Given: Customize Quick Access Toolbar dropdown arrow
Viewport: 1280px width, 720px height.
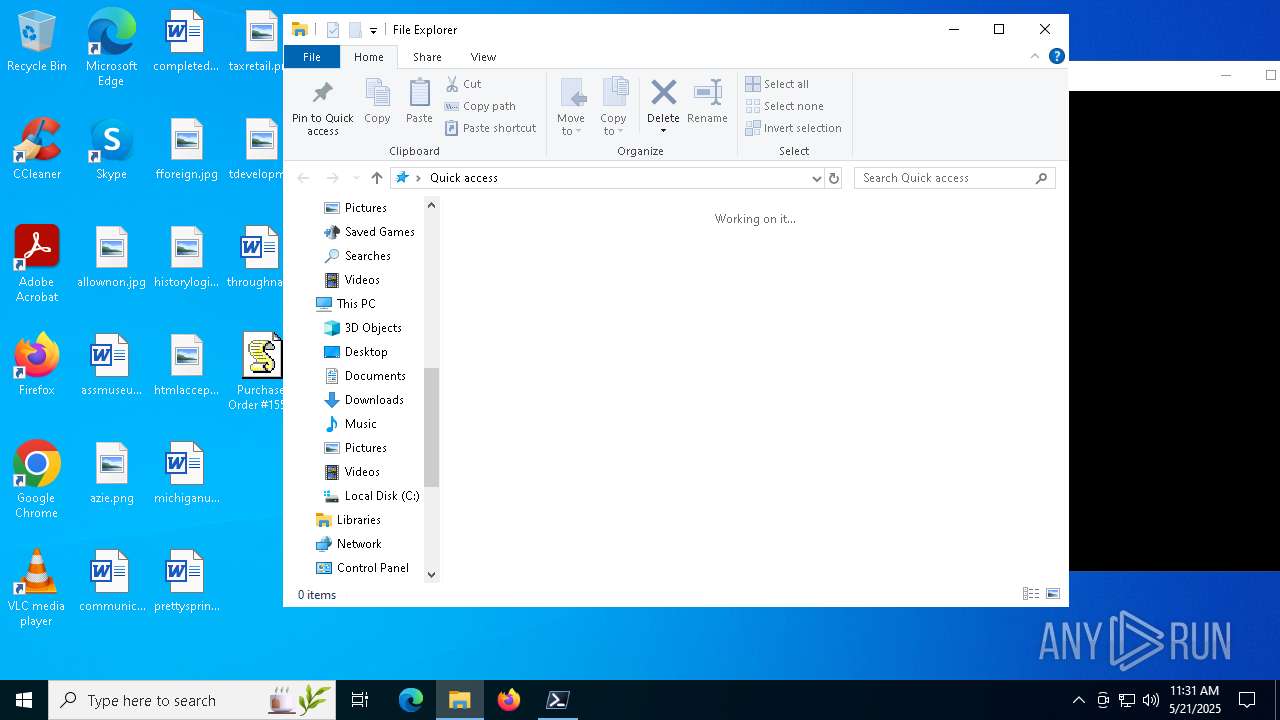Looking at the screenshot, I should pos(373,30).
